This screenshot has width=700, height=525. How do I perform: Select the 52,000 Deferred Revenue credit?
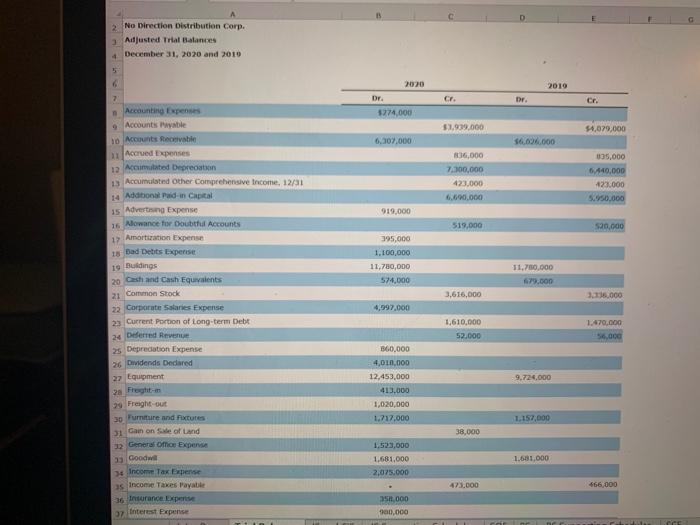click(x=468, y=336)
